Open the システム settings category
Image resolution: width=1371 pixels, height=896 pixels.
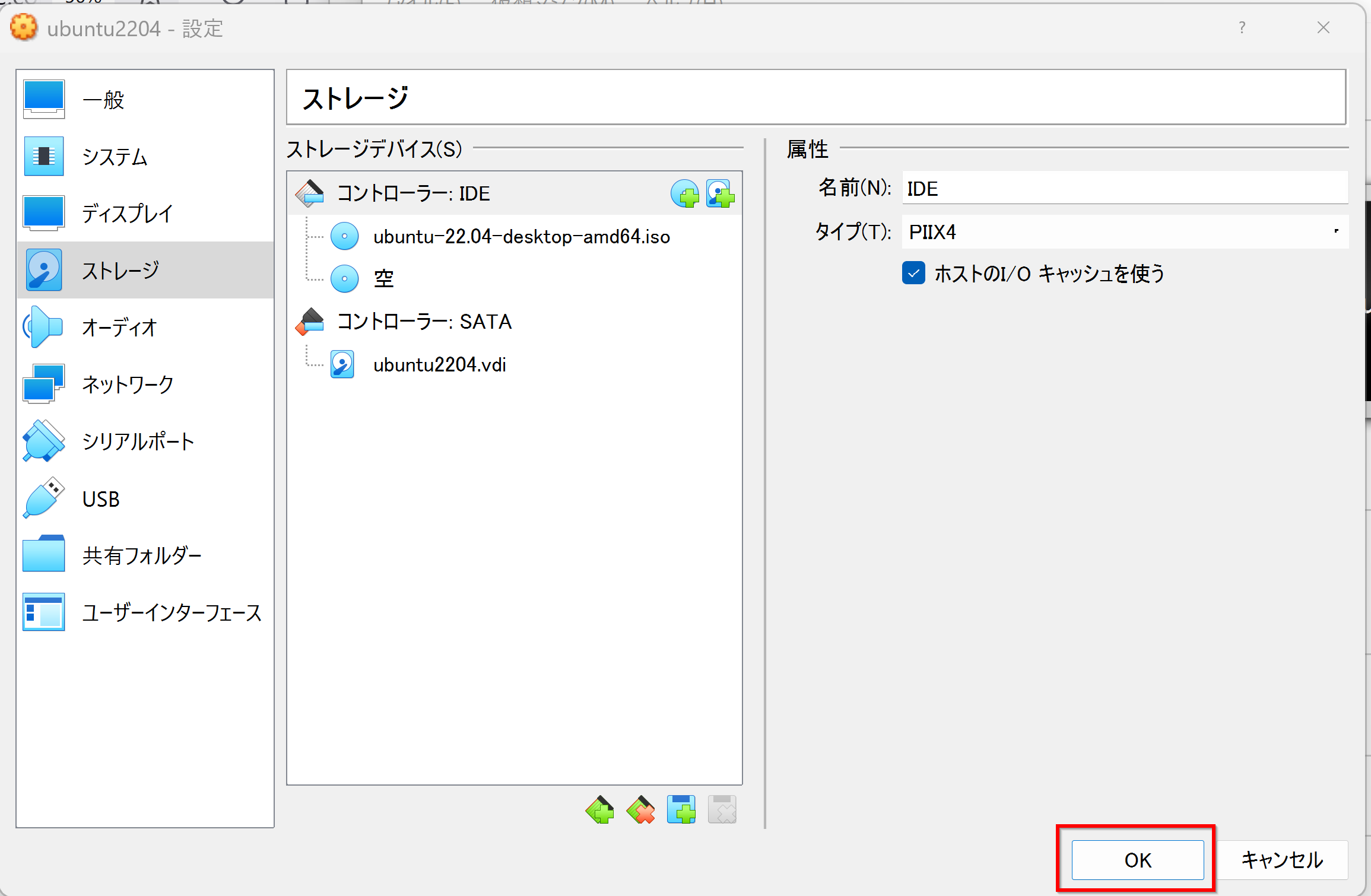(x=145, y=156)
